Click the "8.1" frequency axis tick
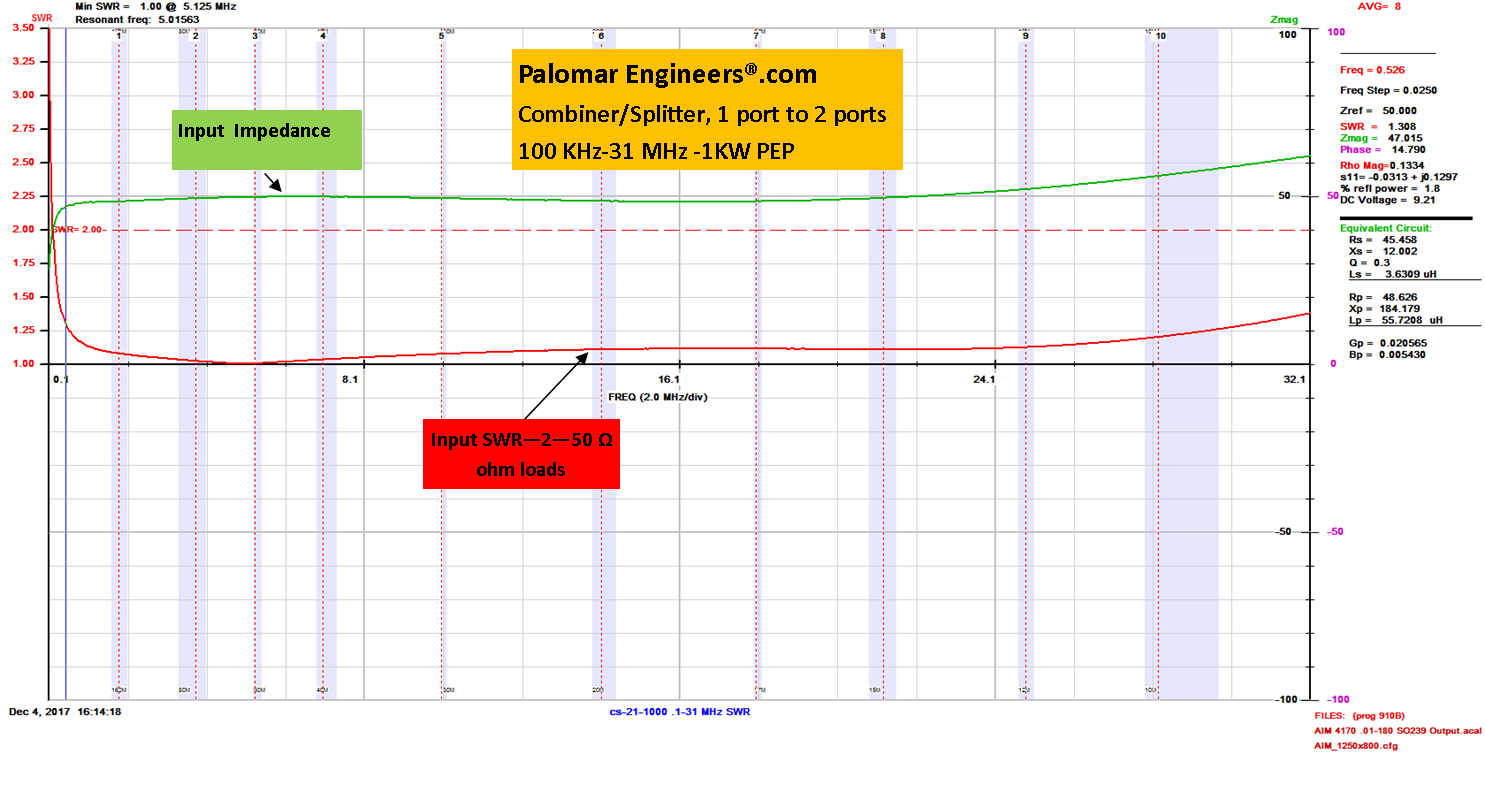The image size is (1485, 800). point(349,380)
